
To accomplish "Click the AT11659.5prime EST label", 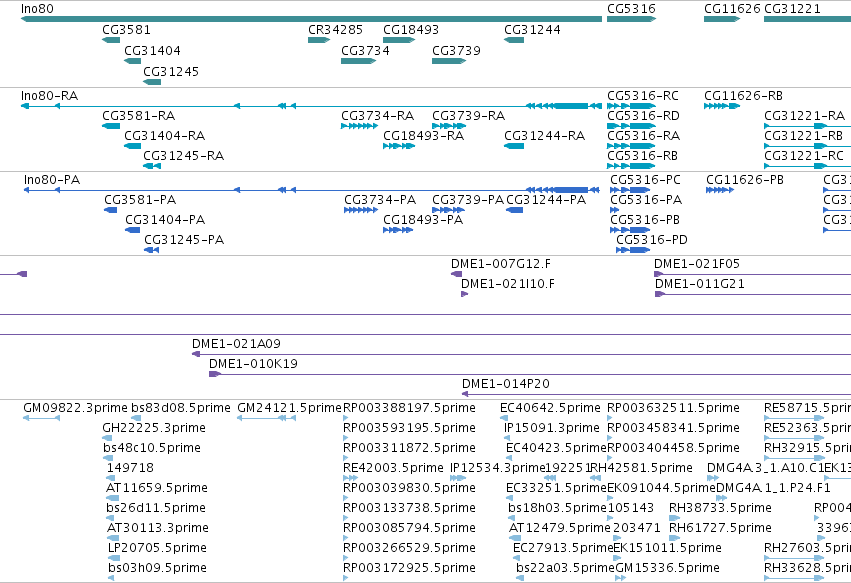I will click(x=156, y=488).
